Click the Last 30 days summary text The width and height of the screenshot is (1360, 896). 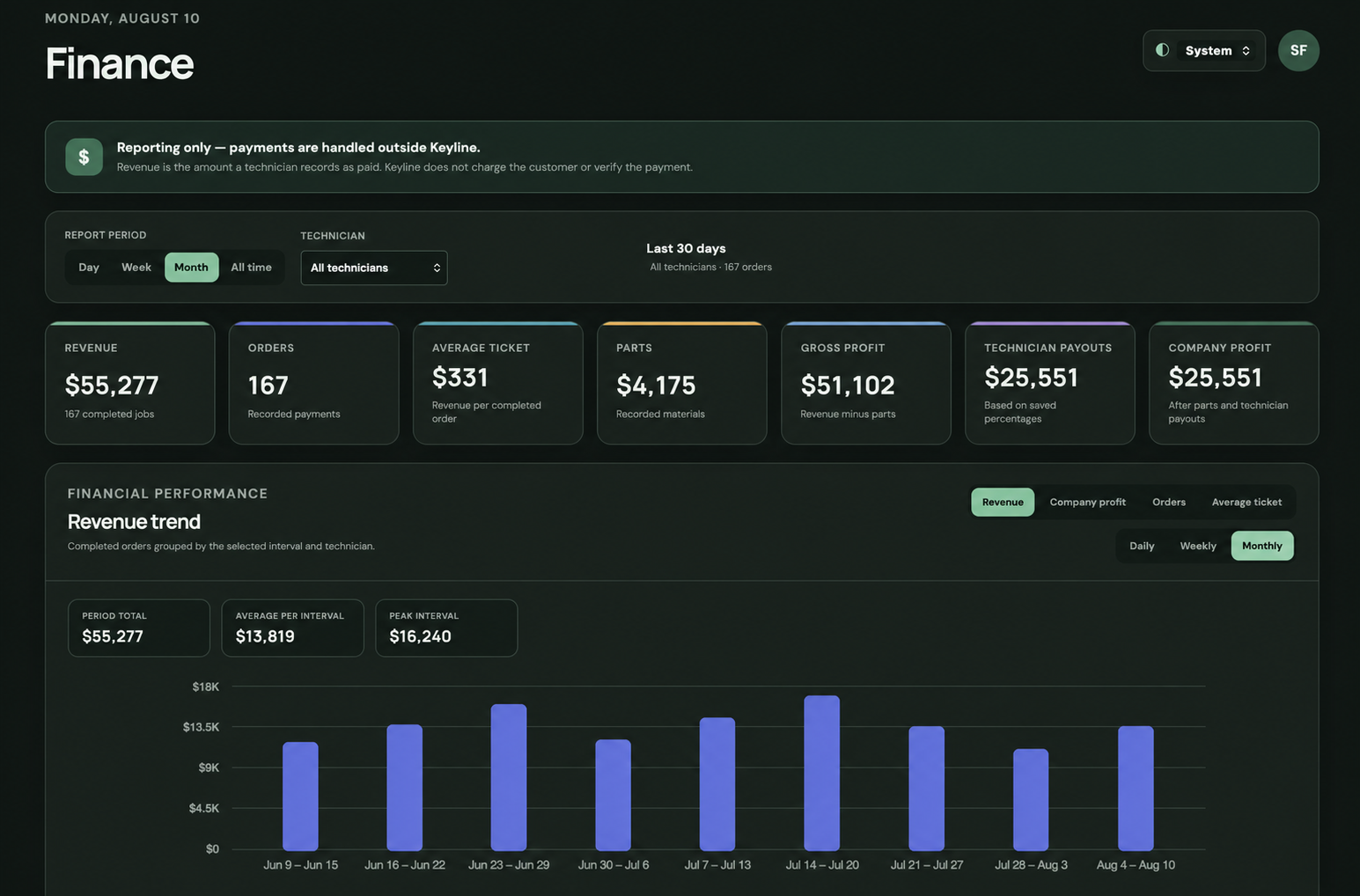point(686,248)
